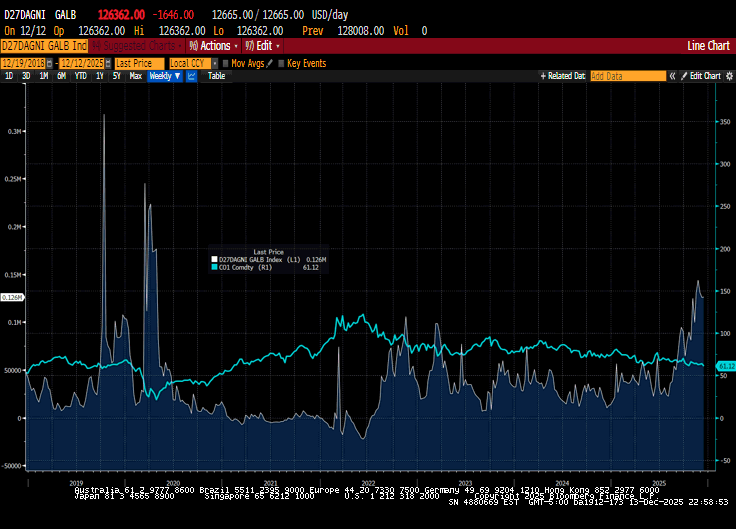
Task: Open chart settings gear icon
Action: tap(729, 76)
